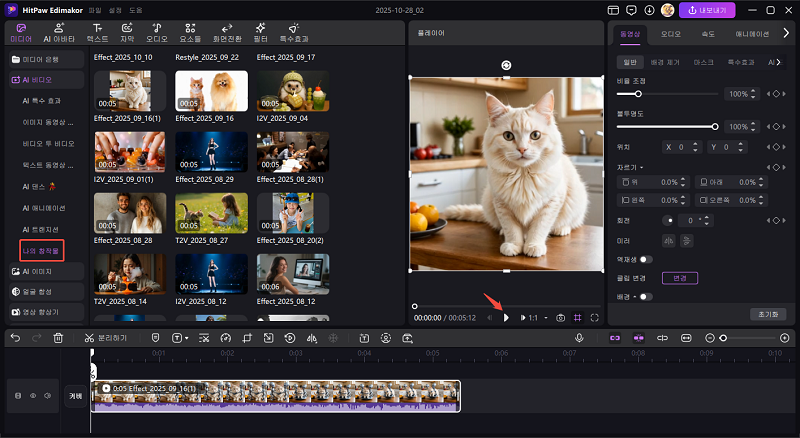The image size is (800, 438).
Task: Click the trash delete icon in timeline toolbar
Action: [x=58, y=338]
